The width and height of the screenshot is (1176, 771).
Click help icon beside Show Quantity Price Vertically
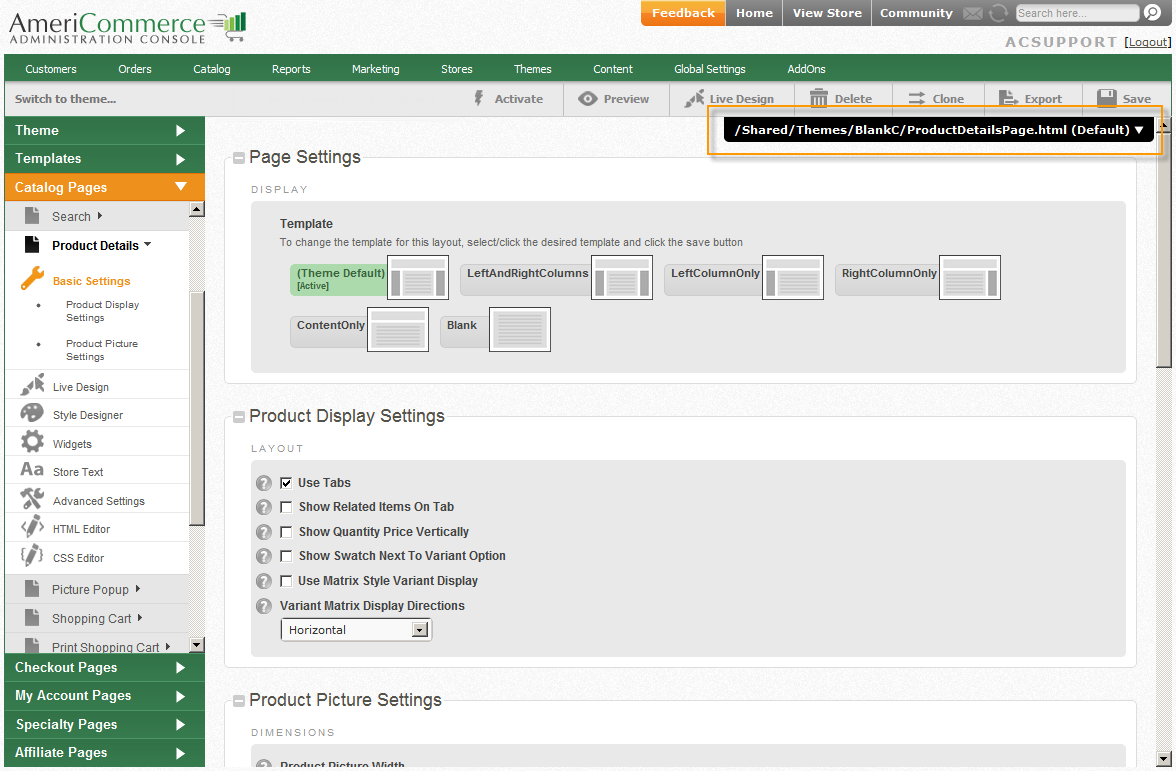pyautogui.click(x=264, y=532)
